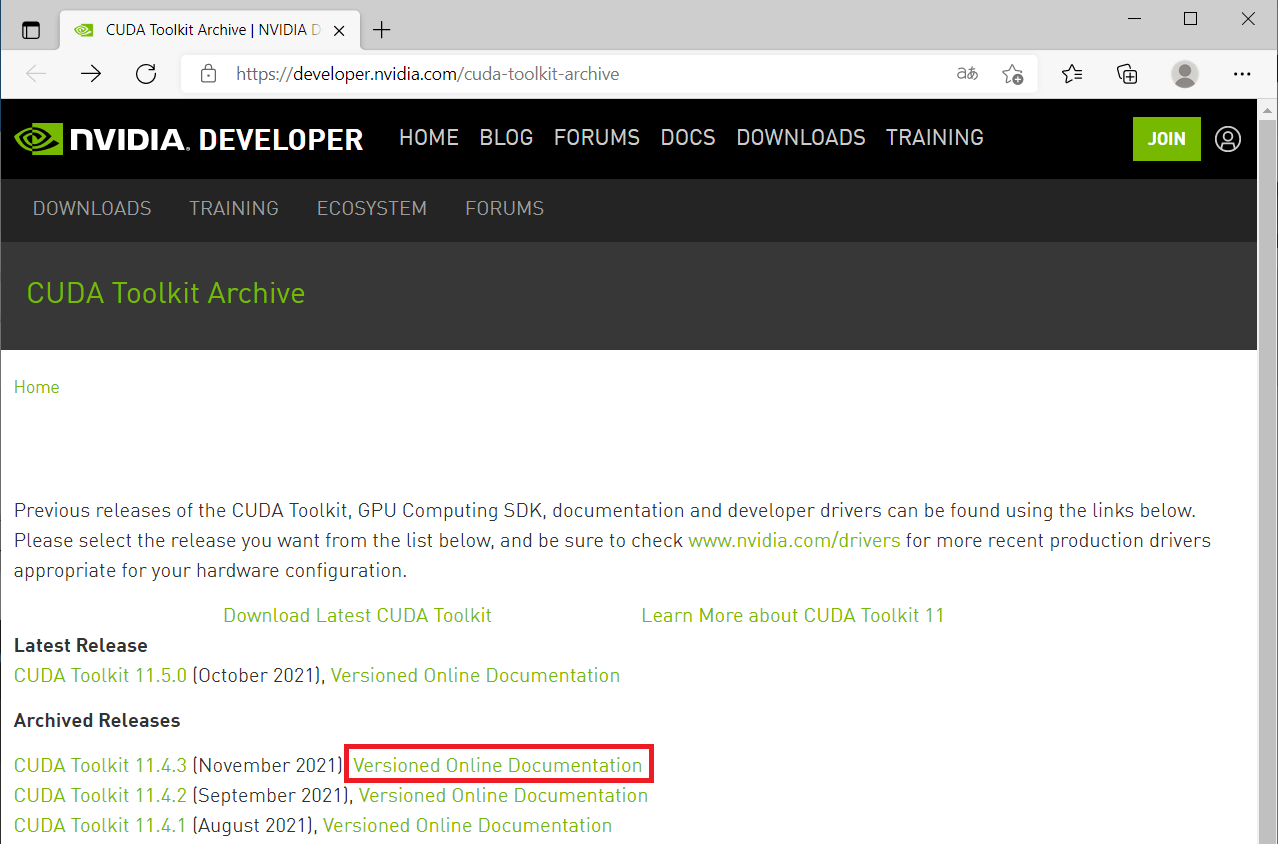The image size is (1278, 844).
Task: Click Learn More about CUDA Toolkit 11
Action: [x=793, y=615]
